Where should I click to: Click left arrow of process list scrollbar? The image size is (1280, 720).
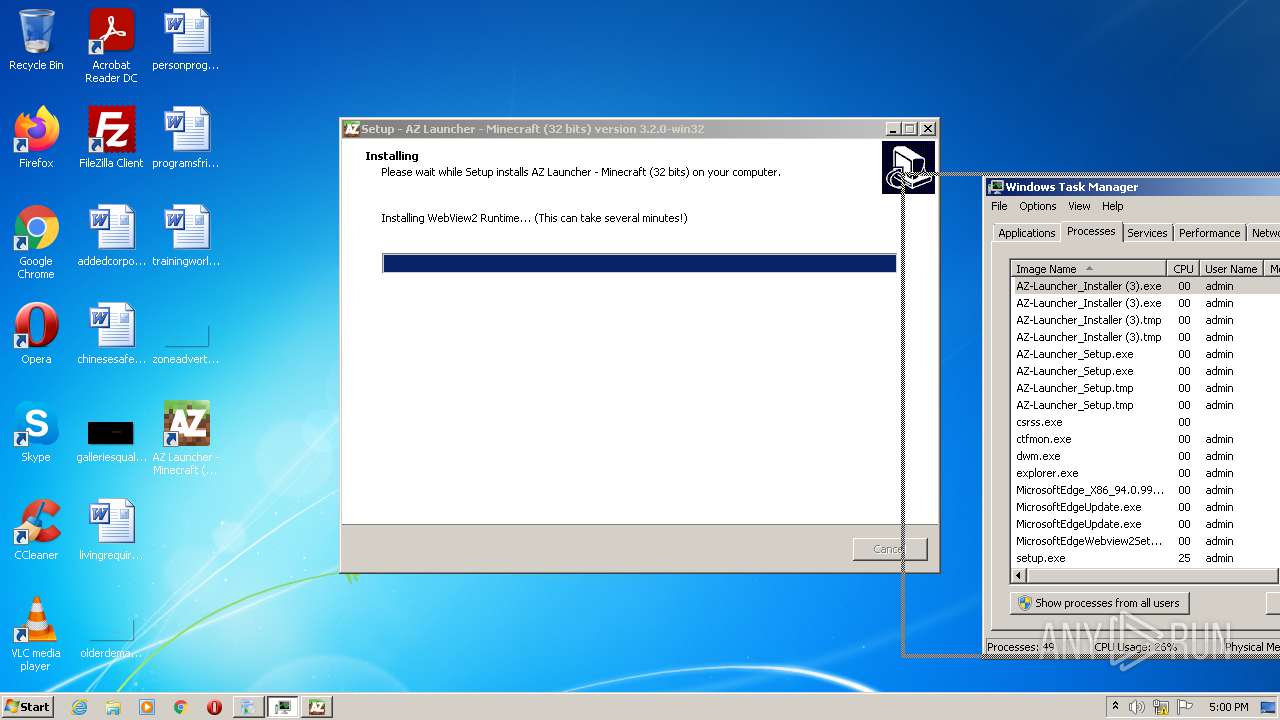click(1019, 576)
